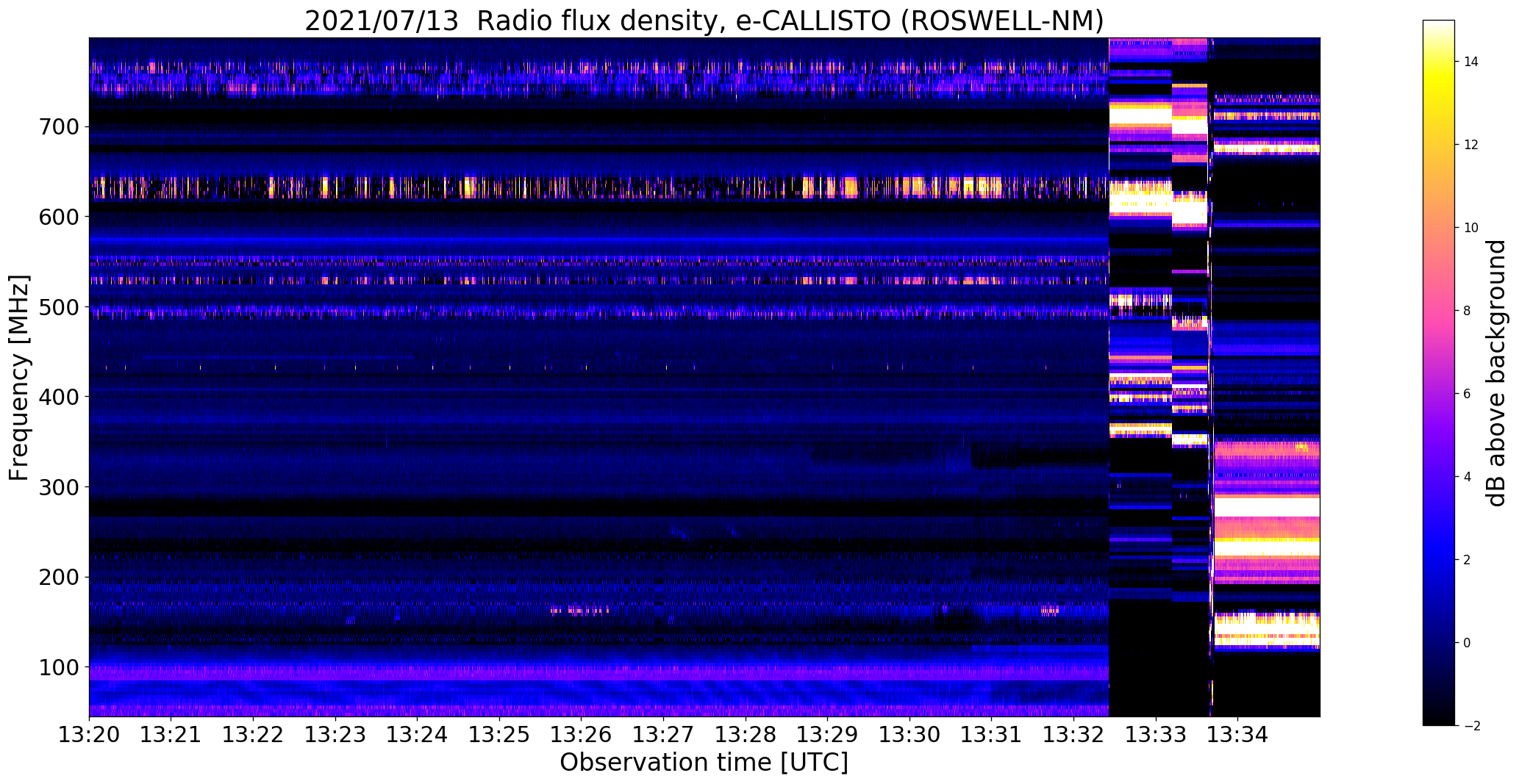Click the 13:27 time tick label
This screenshot has width=1519, height=784.
pyautogui.click(x=663, y=733)
